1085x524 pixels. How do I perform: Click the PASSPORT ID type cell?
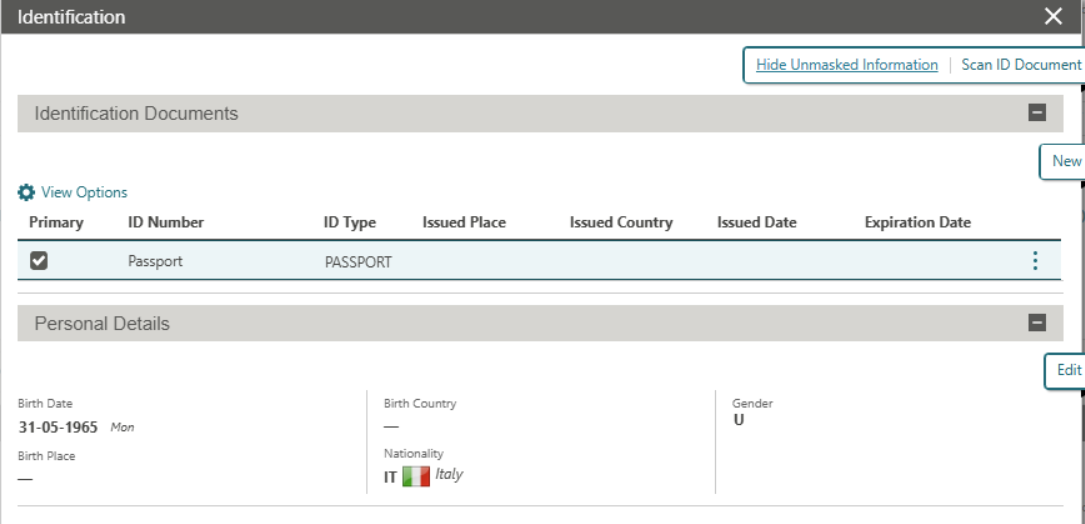coord(358,262)
